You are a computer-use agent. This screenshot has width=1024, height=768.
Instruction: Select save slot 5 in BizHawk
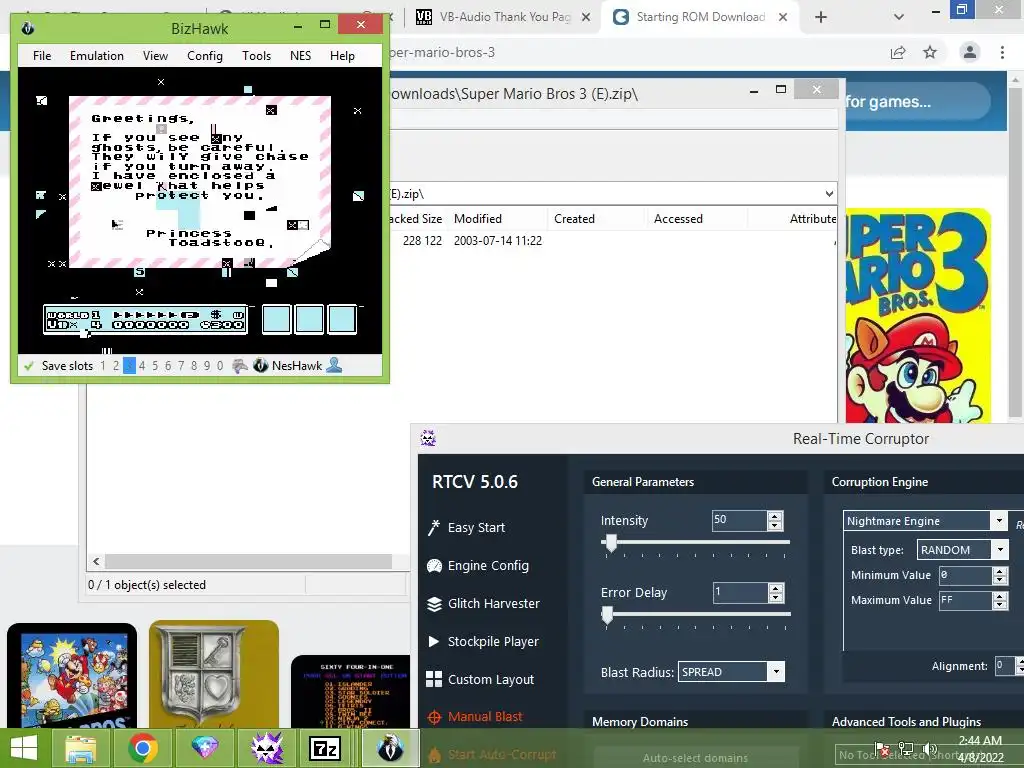tap(155, 366)
